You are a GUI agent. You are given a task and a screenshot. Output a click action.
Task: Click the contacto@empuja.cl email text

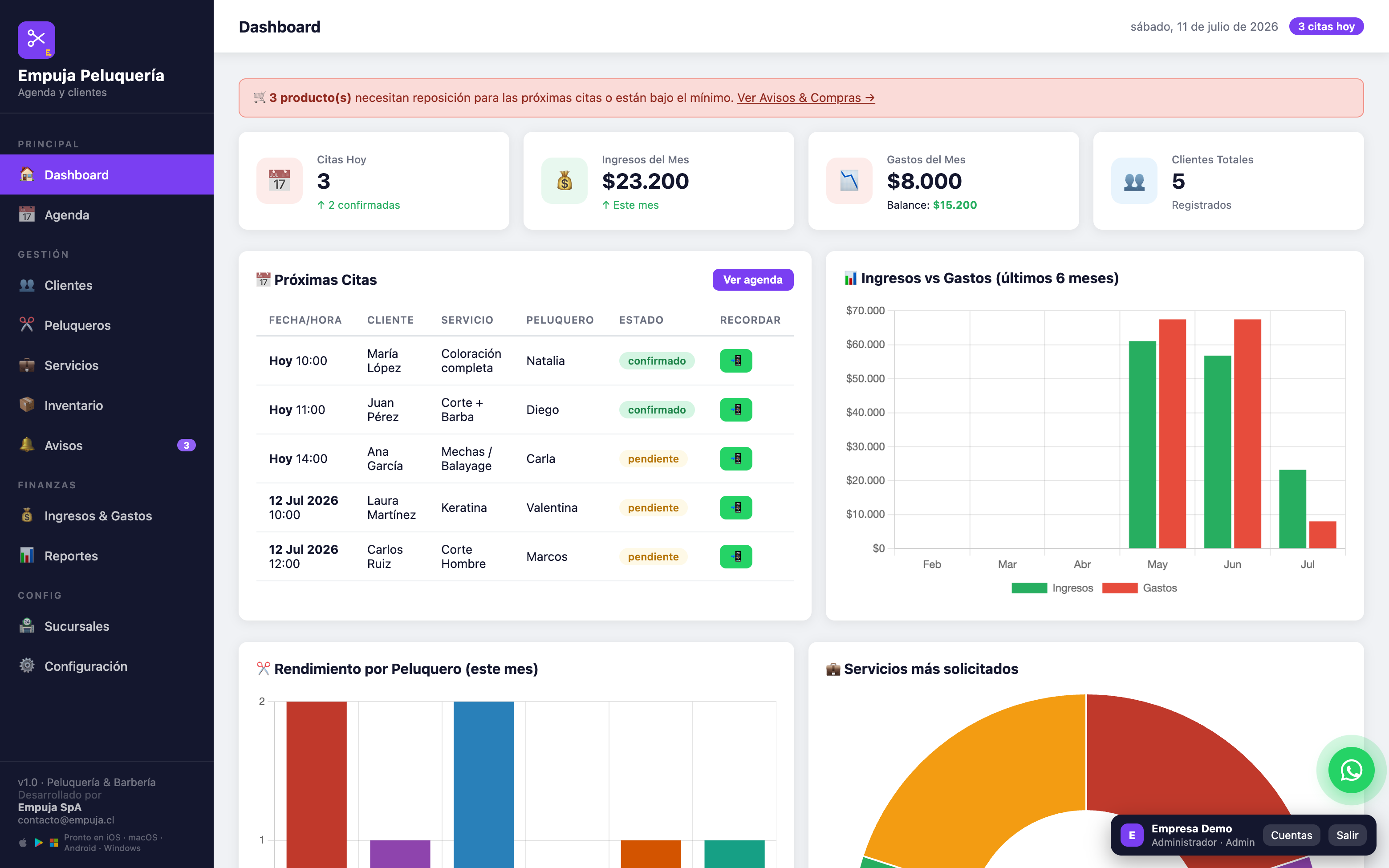point(66,820)
